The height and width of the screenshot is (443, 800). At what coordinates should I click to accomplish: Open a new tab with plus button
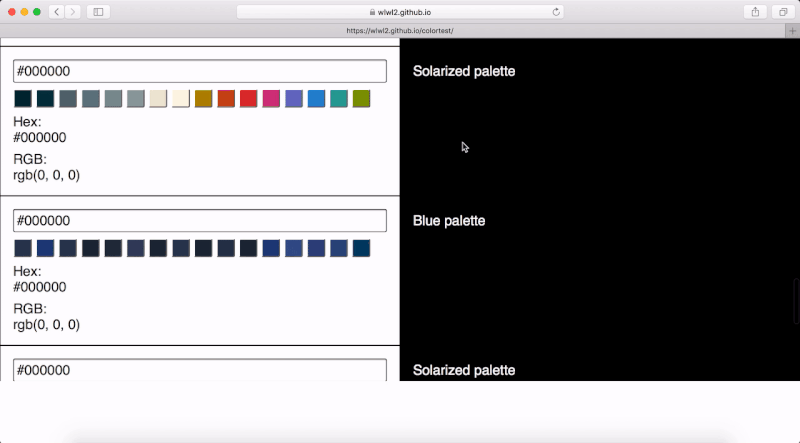792,31
